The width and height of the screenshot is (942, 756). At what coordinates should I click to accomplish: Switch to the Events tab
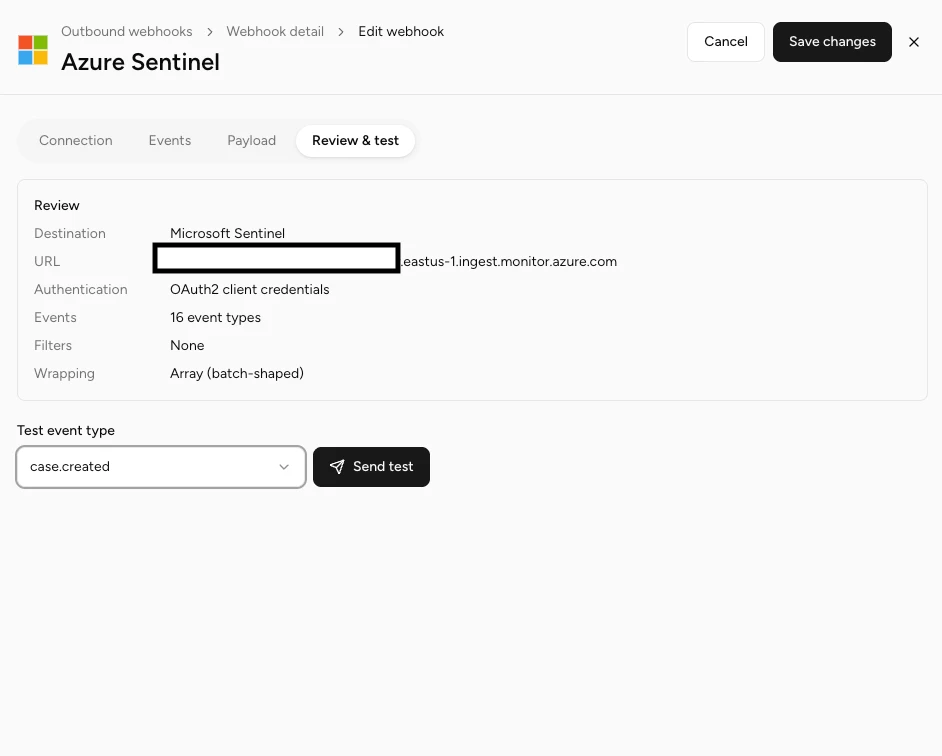[170, 141]
